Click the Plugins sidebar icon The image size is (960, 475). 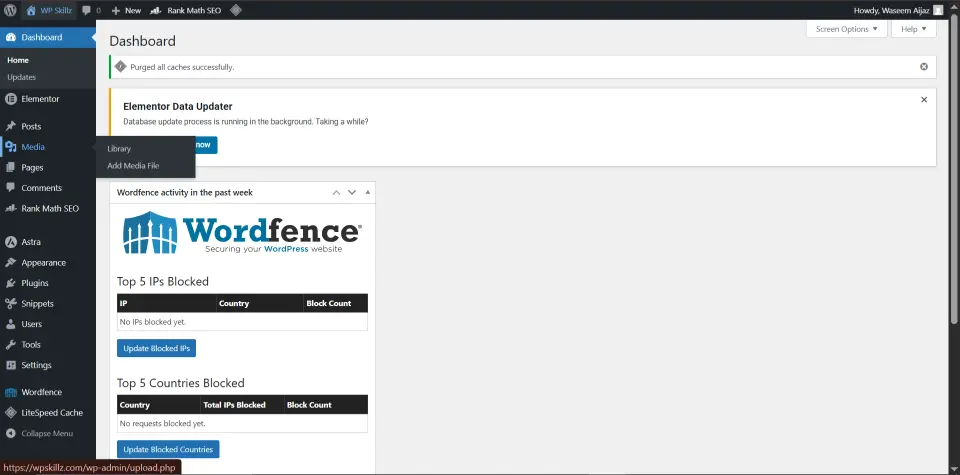(x=10, y=283)
